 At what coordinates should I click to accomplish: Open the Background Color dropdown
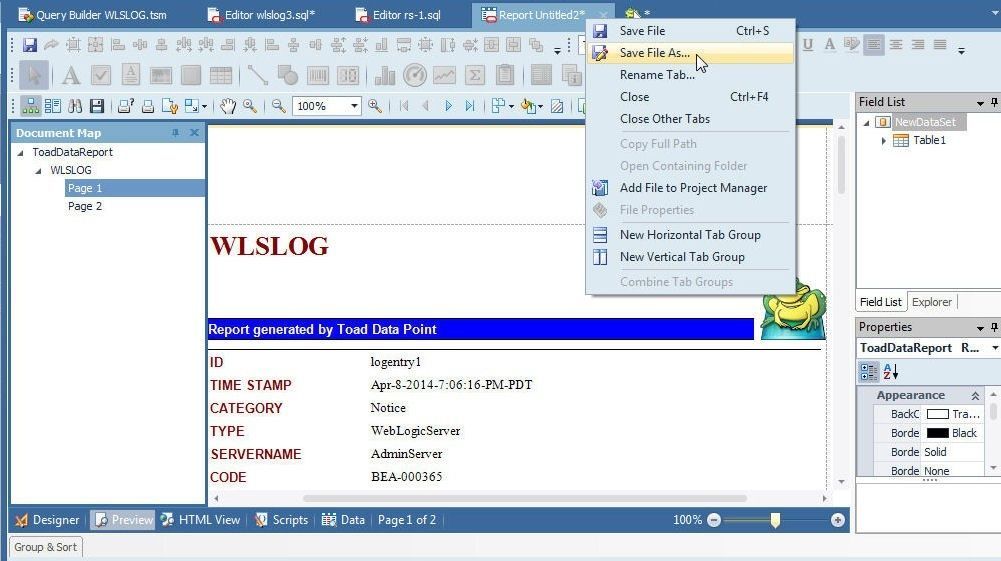coord(540,107)
